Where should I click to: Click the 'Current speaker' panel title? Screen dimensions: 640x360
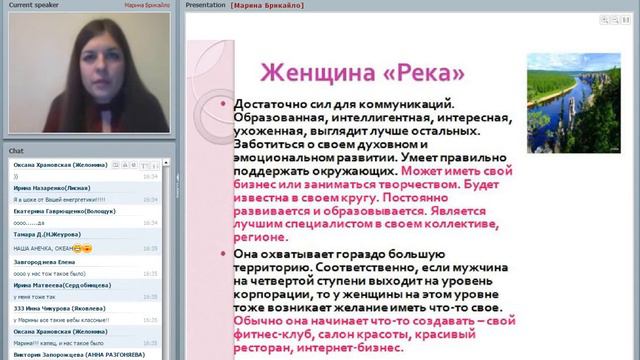33,5
